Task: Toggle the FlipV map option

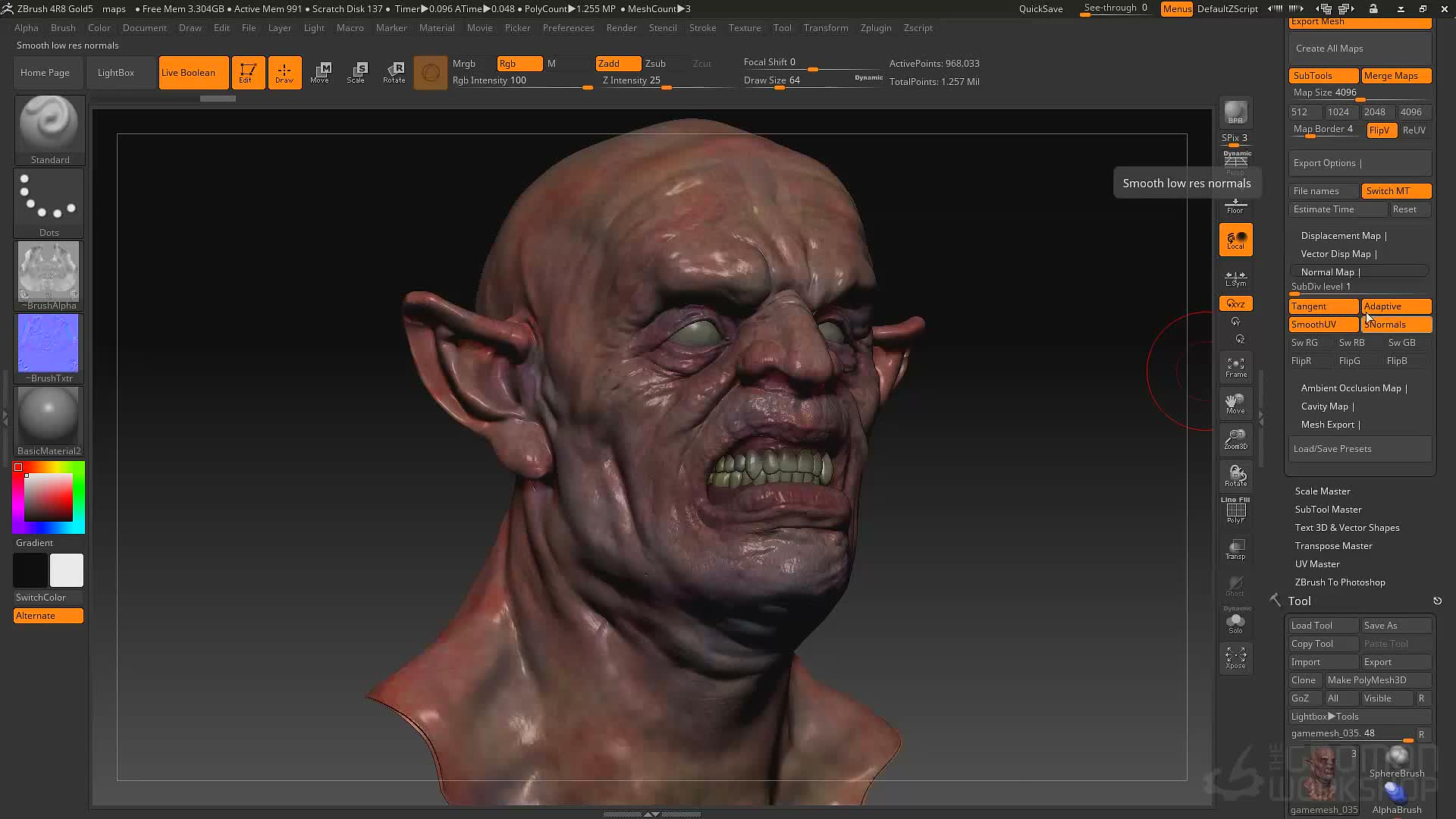Action: pyautogui.click(x=1381, y=130)
